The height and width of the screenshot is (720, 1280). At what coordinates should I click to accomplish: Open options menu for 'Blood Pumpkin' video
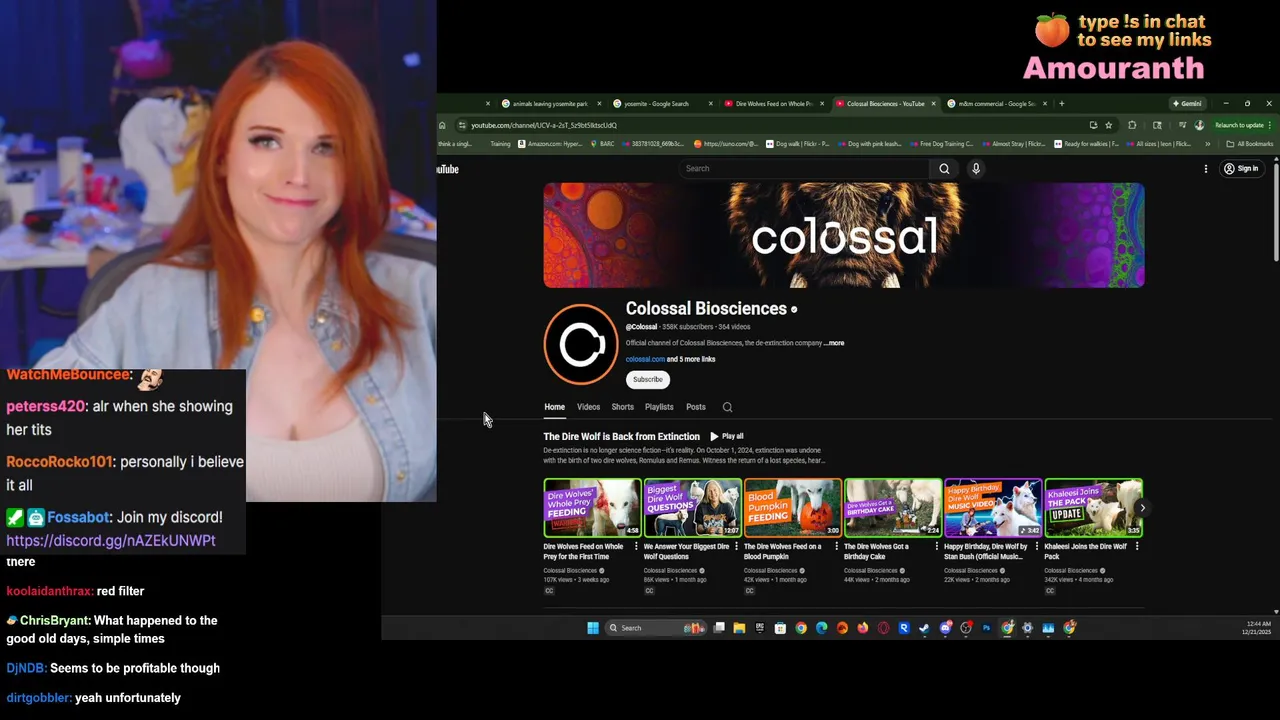tap(837, 547)
